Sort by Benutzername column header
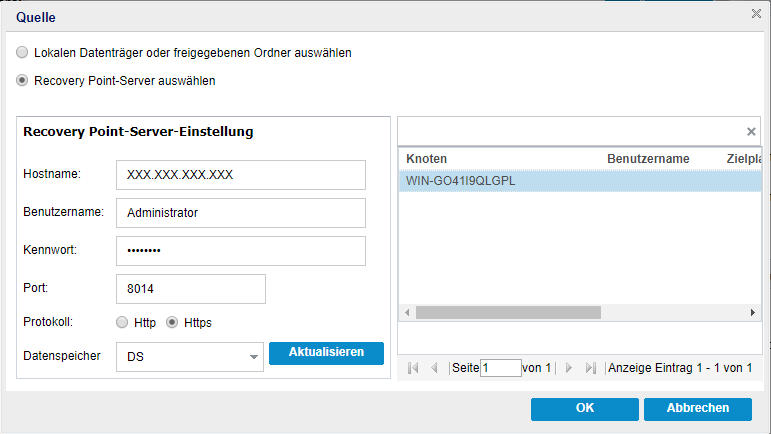This screenshot has height=434, width=771. coord(648,159)
